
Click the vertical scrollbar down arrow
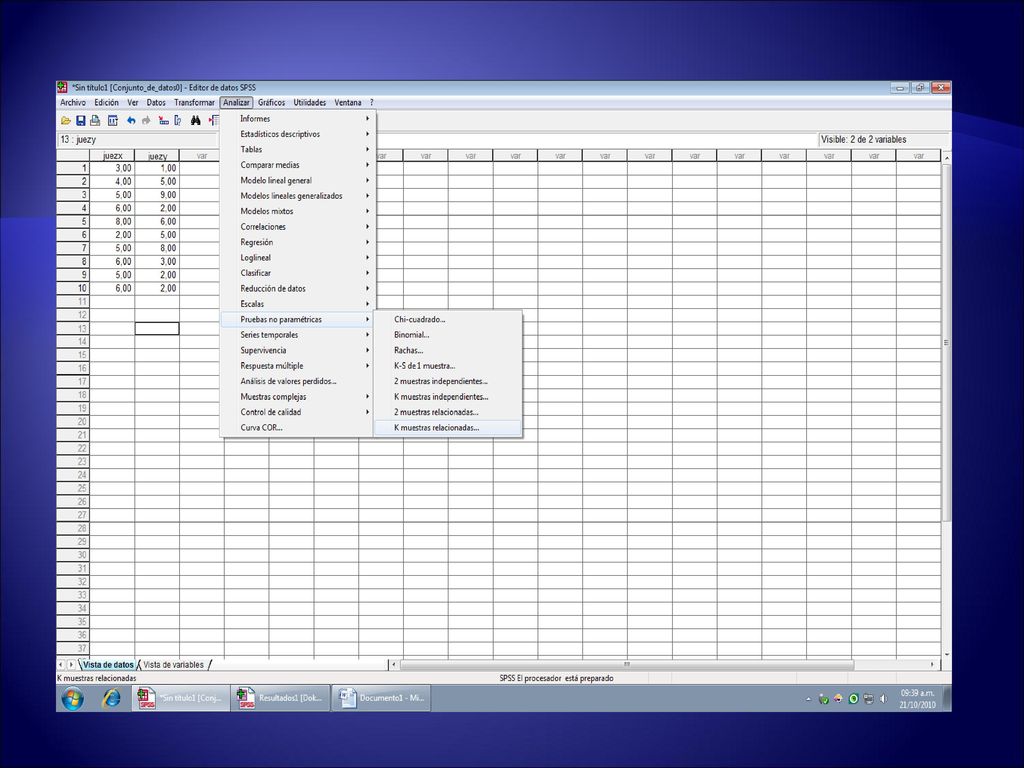point(946,654)
